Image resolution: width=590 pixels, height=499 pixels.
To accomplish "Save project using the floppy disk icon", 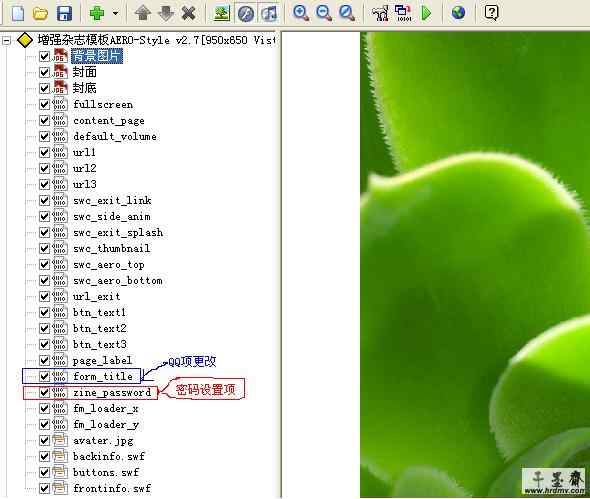I will coord(64,14).
